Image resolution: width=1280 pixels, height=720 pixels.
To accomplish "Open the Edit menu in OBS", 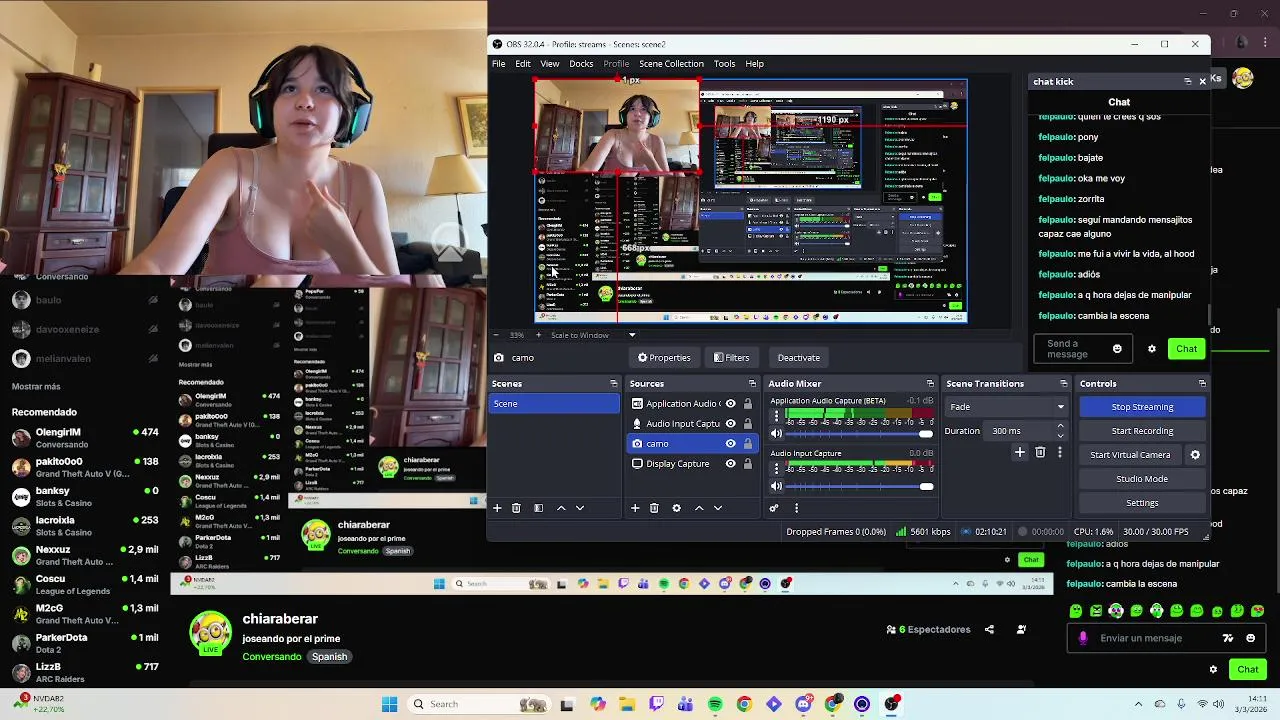I will tap(523, 64).
